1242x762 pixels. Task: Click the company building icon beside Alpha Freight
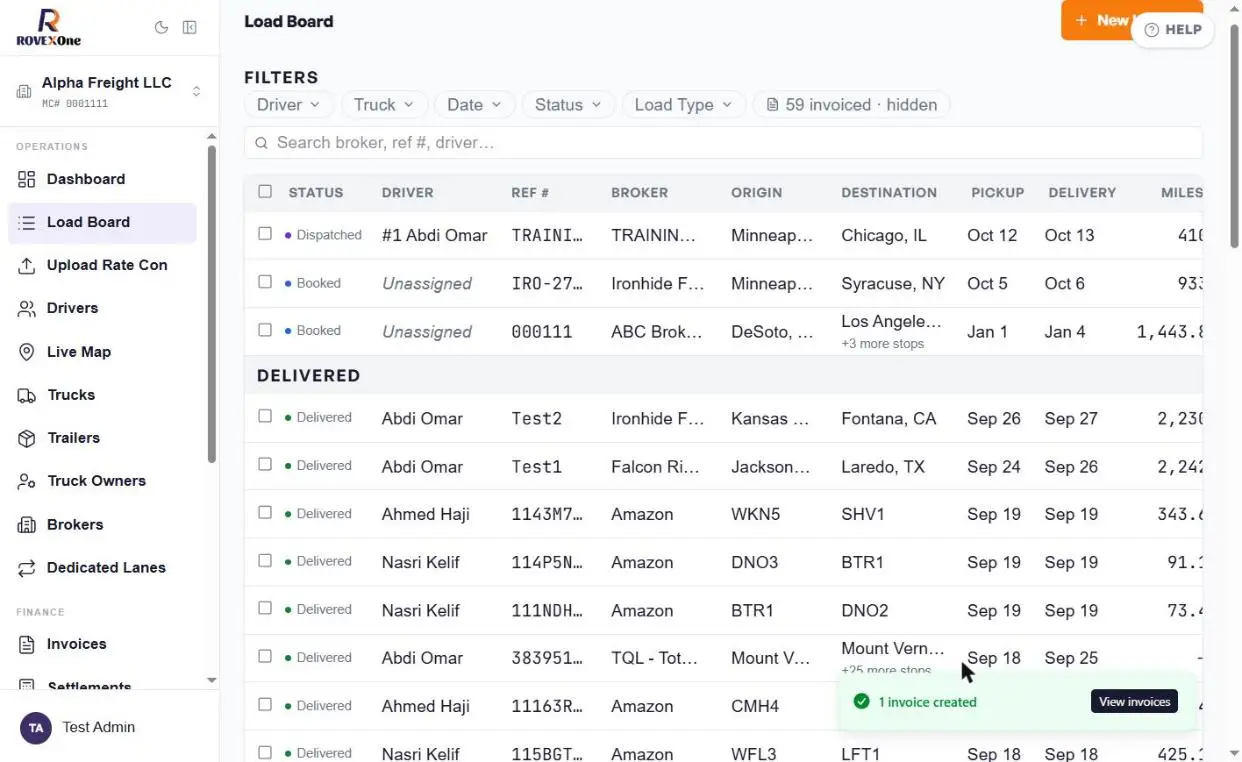pyautogui.click(x=24, y=92)
